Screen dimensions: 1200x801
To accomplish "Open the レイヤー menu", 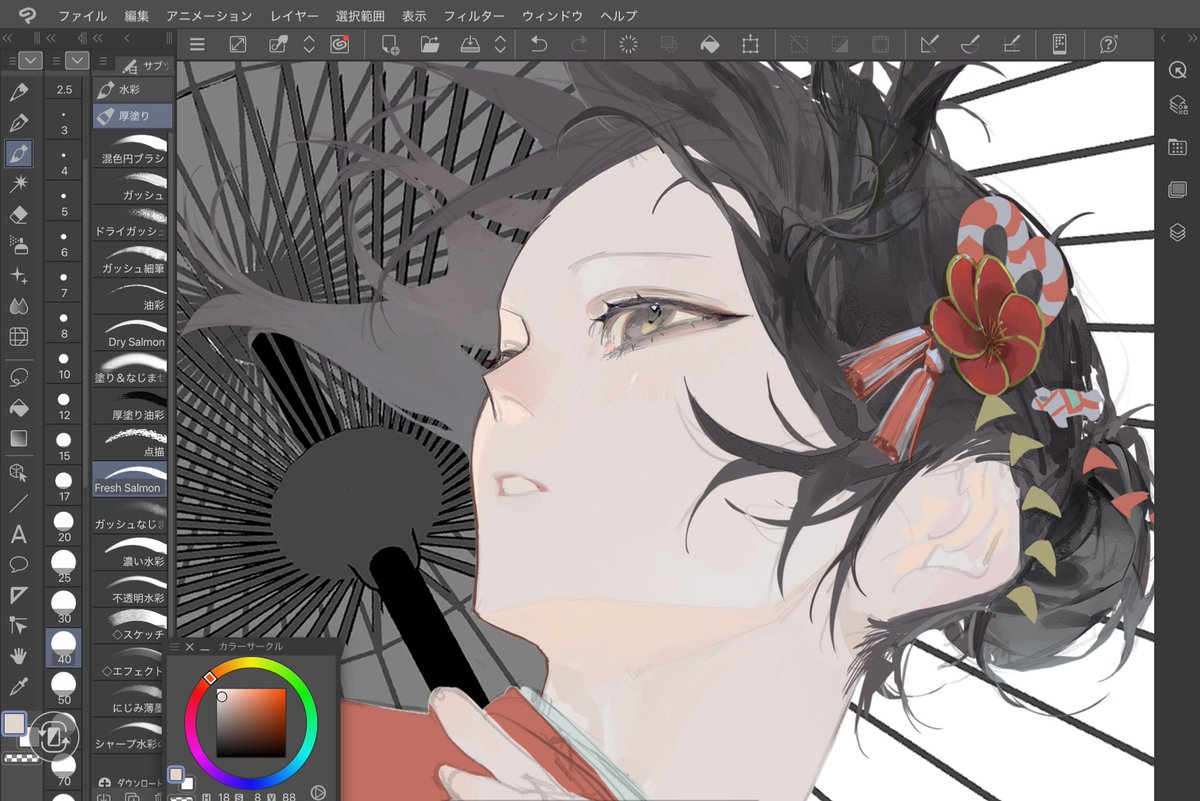I will [x=294, y=16].
